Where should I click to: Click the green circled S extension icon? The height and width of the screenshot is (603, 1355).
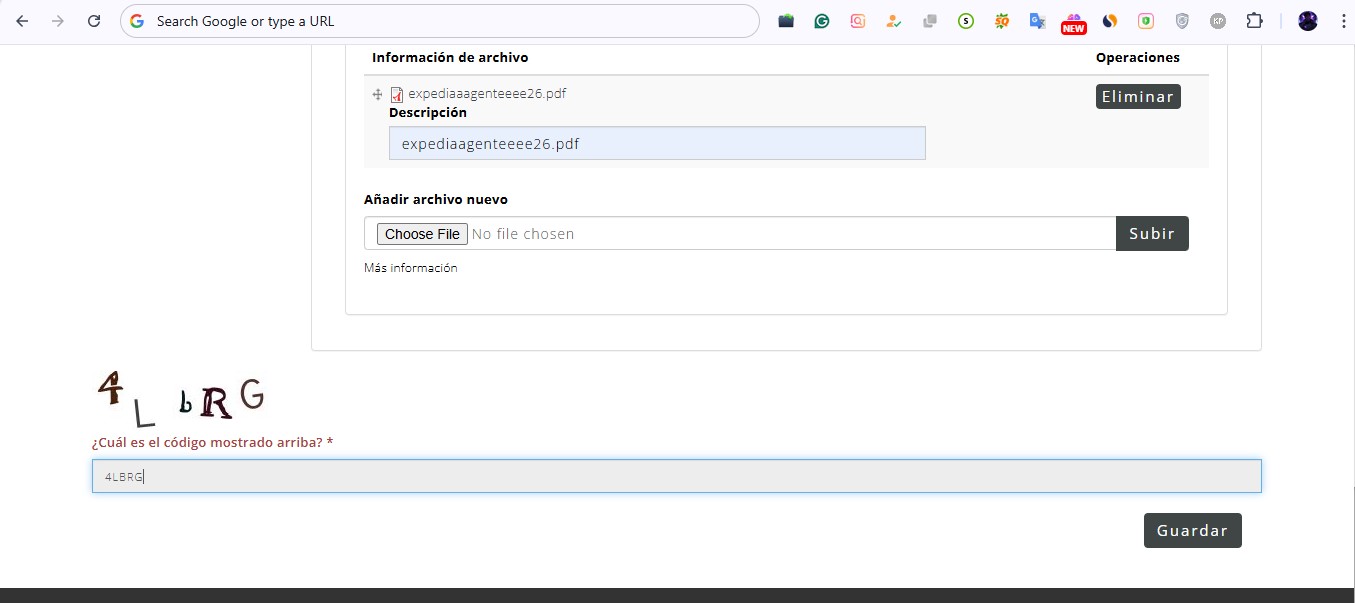tap(965, 21)
